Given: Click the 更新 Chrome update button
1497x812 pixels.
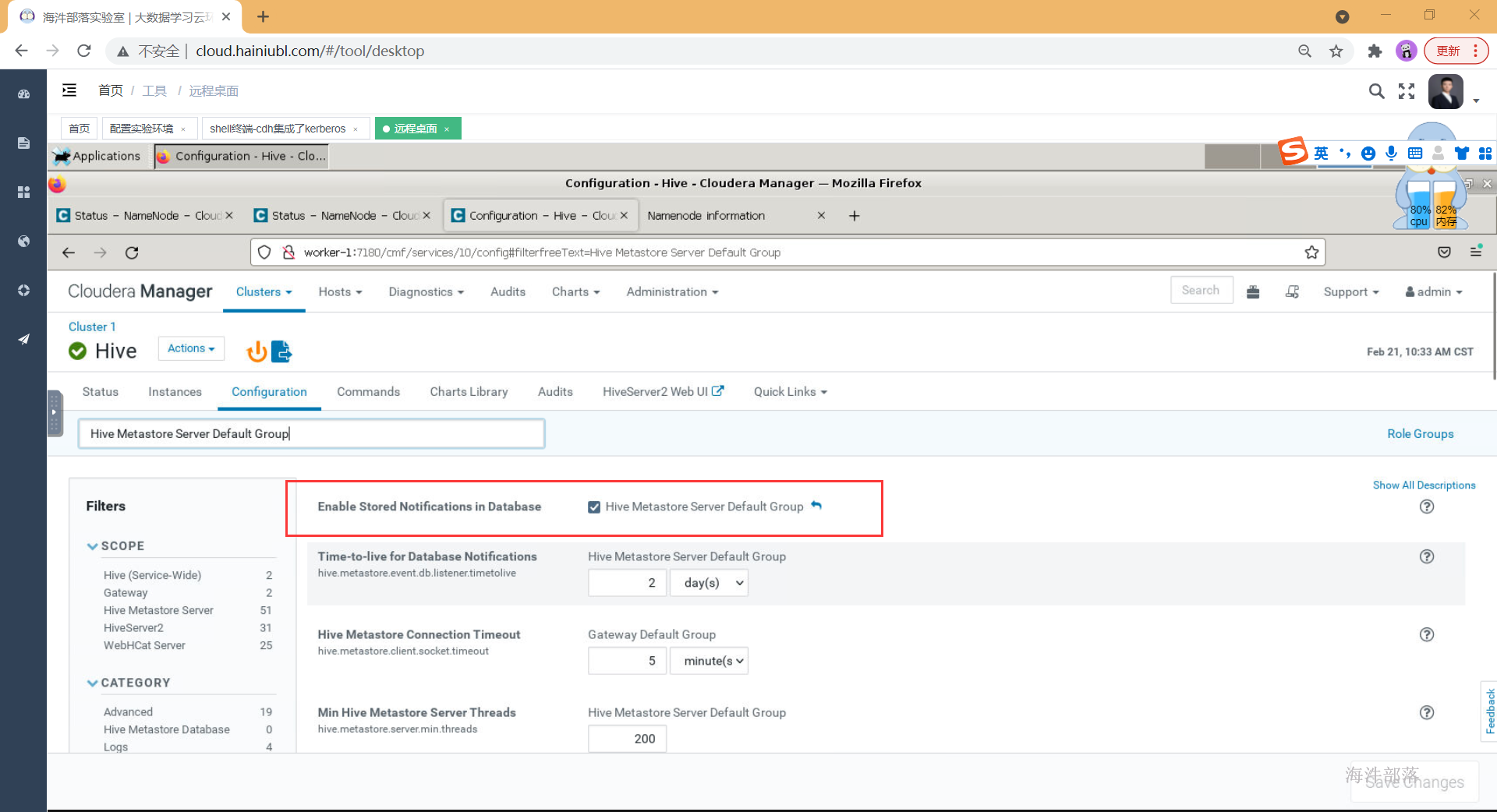Looking at the screenshot, I should [1456, 51].
